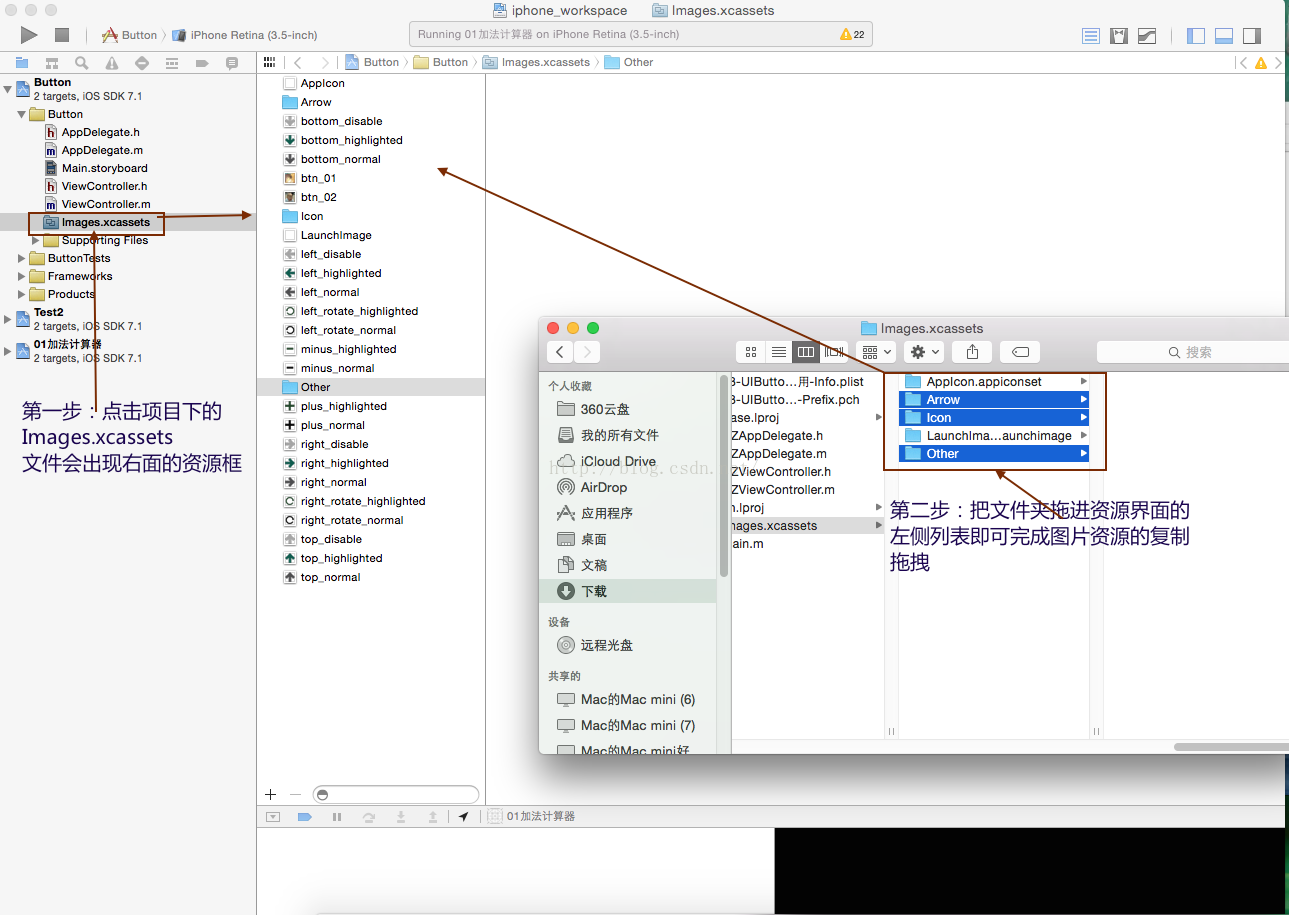Switch Finder to icon view
The width and height of the screenshot is (1289, 915).
point(751,352)
